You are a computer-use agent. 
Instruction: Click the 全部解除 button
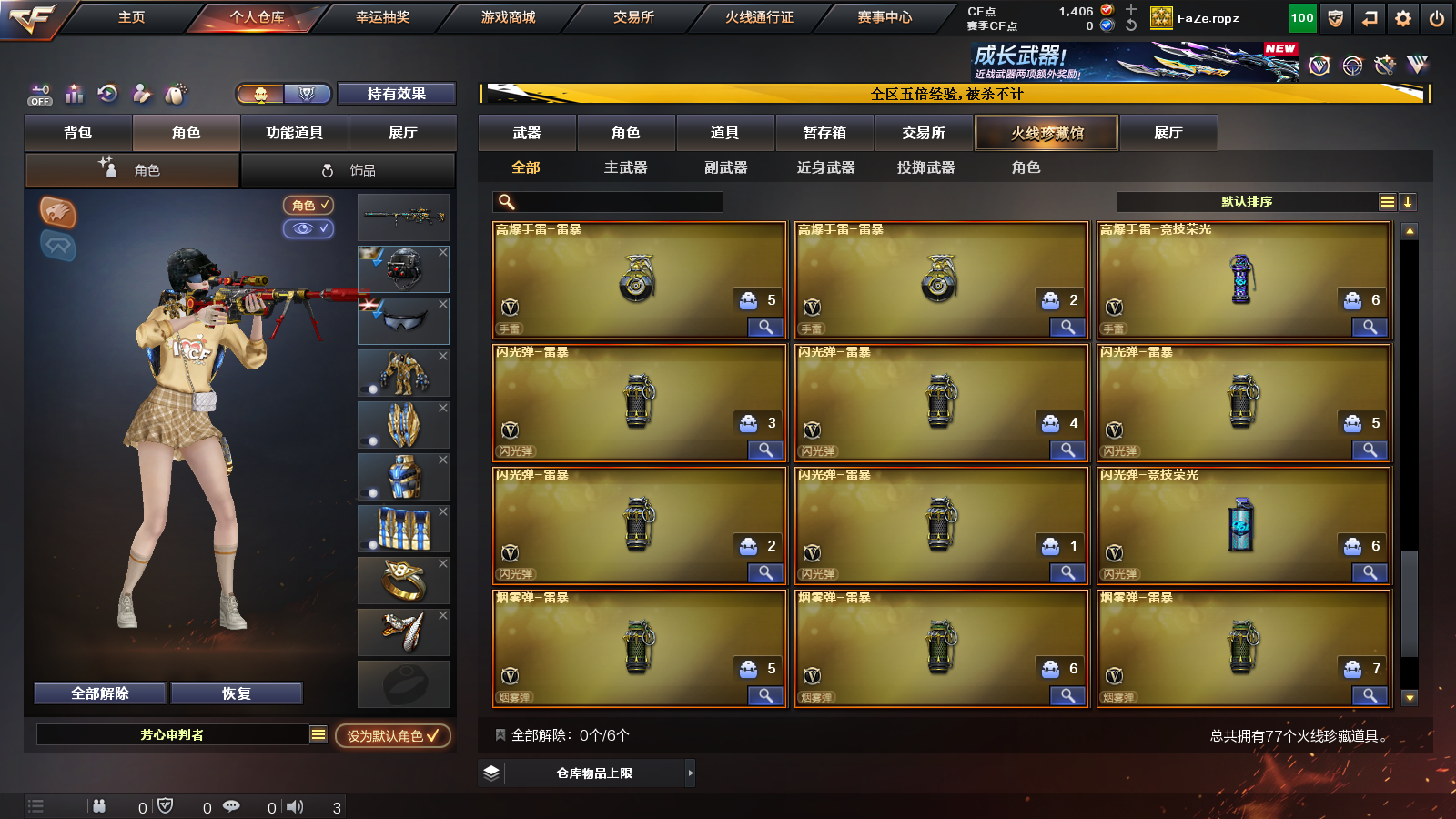click(x=100, y=693)
